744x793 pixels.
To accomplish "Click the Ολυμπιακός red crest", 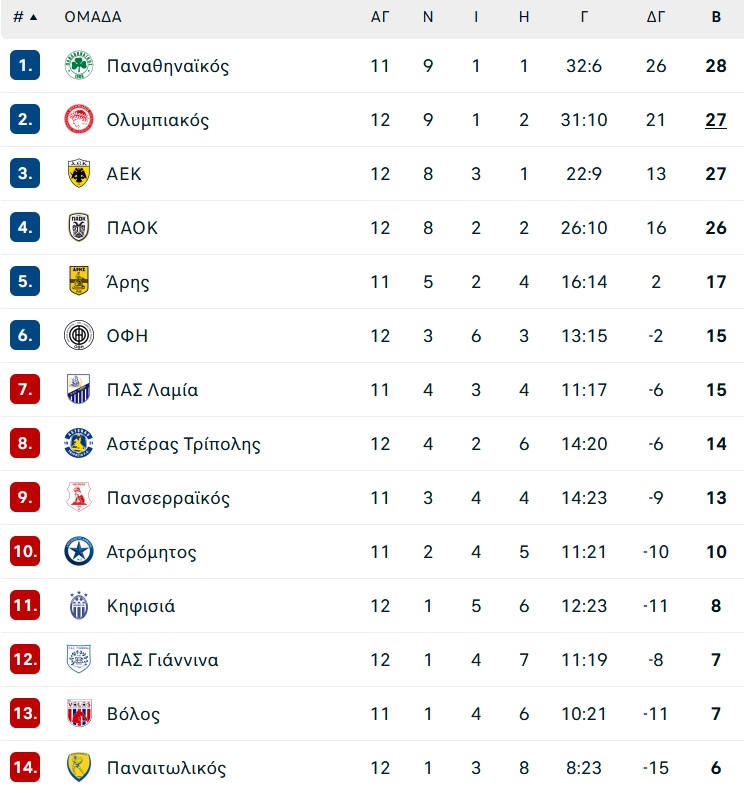I will (x=79, y=119).
